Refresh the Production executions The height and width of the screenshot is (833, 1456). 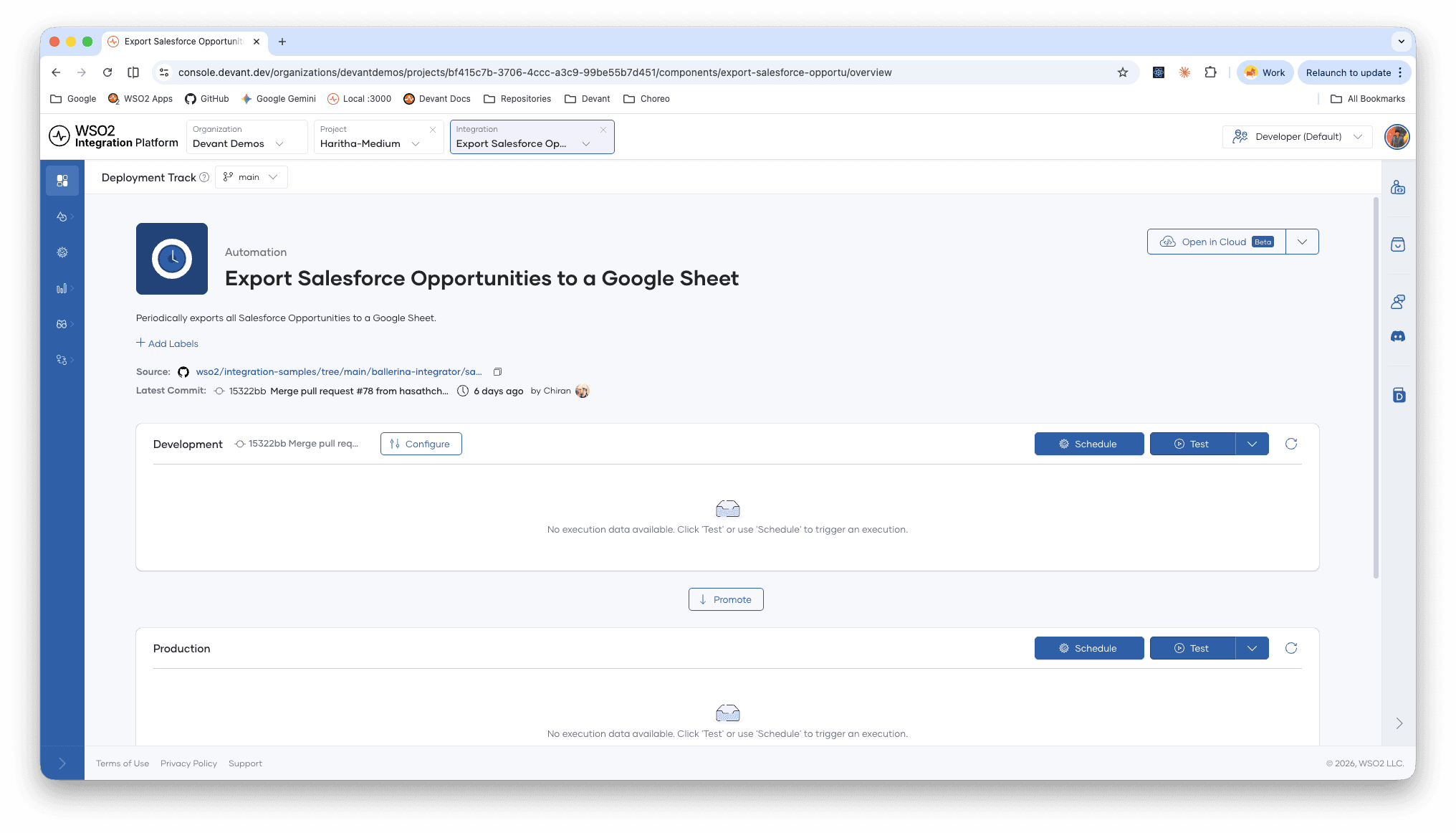[x=1291, y=648]
